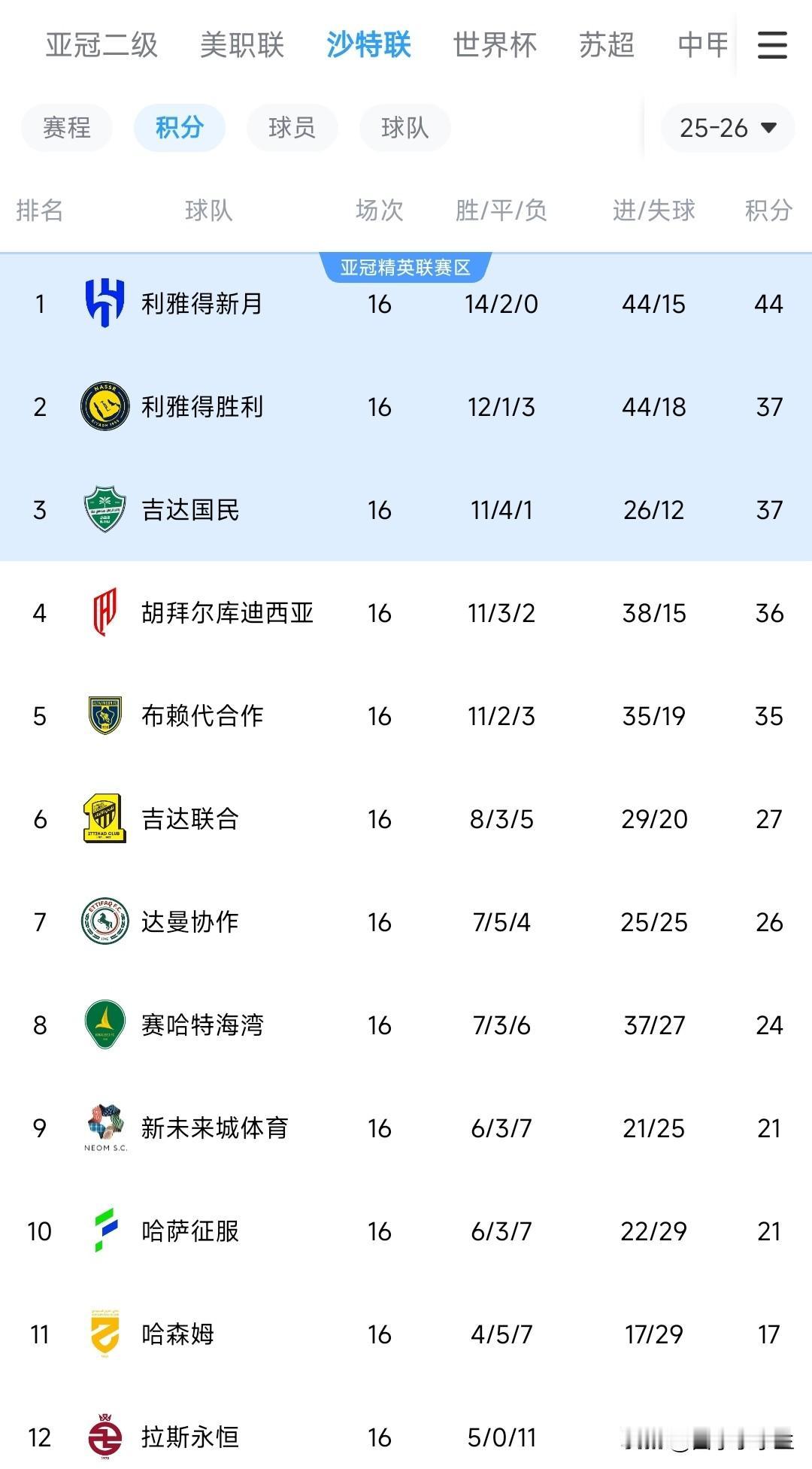Open team page for 赛哈特海湾
This screenshot has width=812, height=1469.
(x=201, y=1025)
